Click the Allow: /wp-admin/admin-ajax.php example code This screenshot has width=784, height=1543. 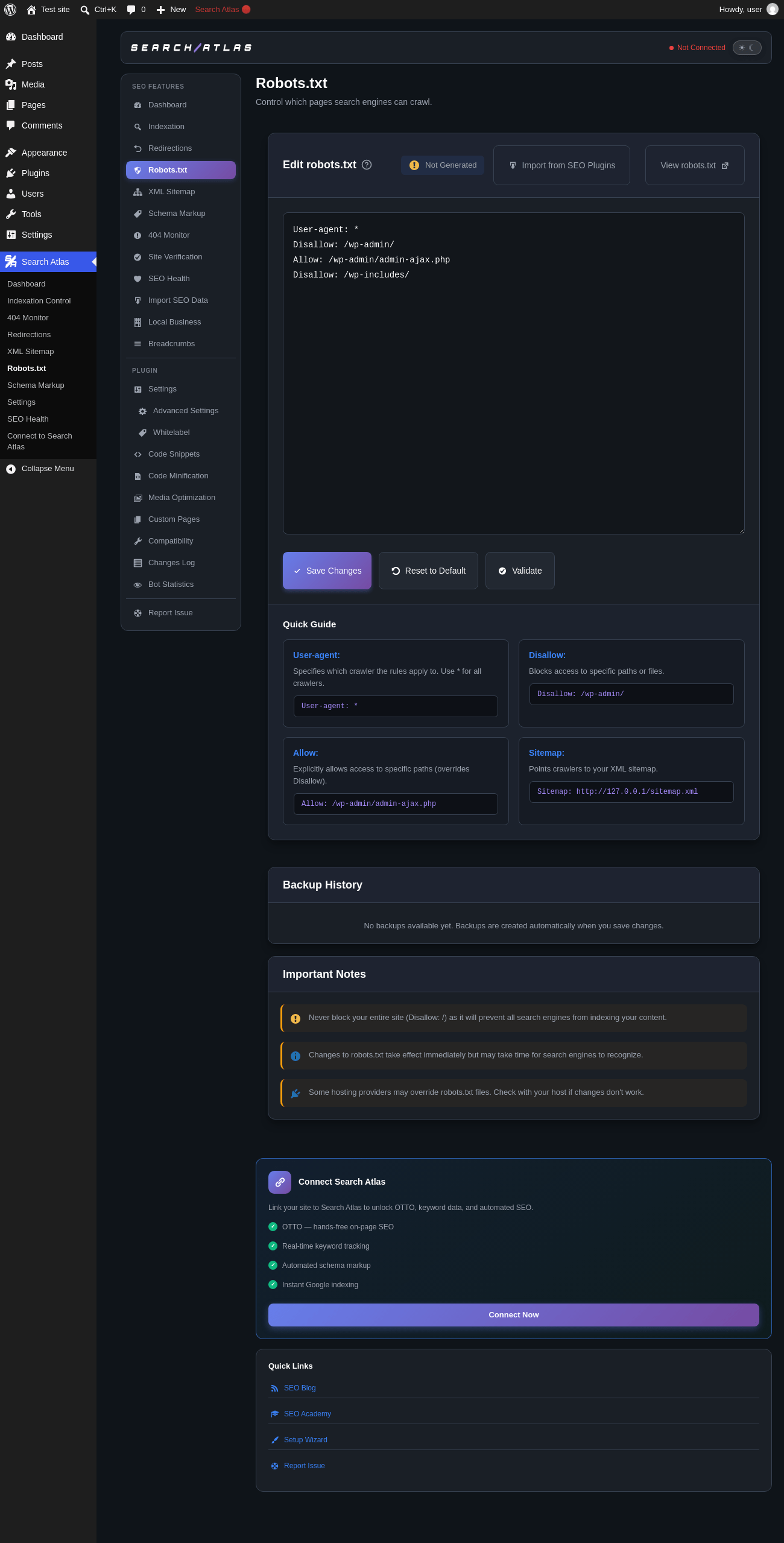pyautogui.click(x=396, y=804)
